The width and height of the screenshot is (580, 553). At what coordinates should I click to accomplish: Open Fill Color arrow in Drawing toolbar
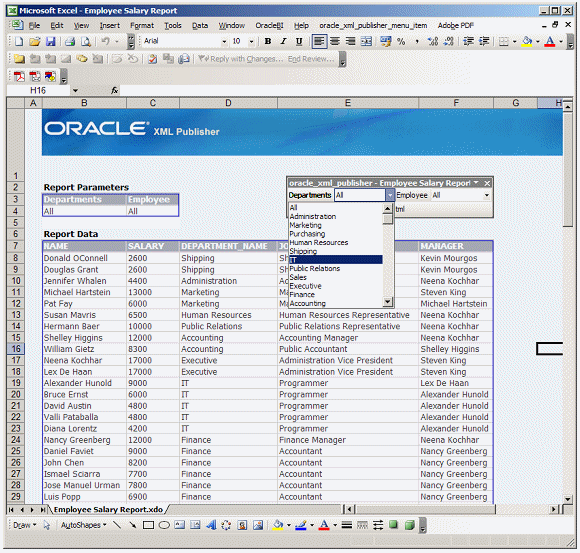coord(289,525)
